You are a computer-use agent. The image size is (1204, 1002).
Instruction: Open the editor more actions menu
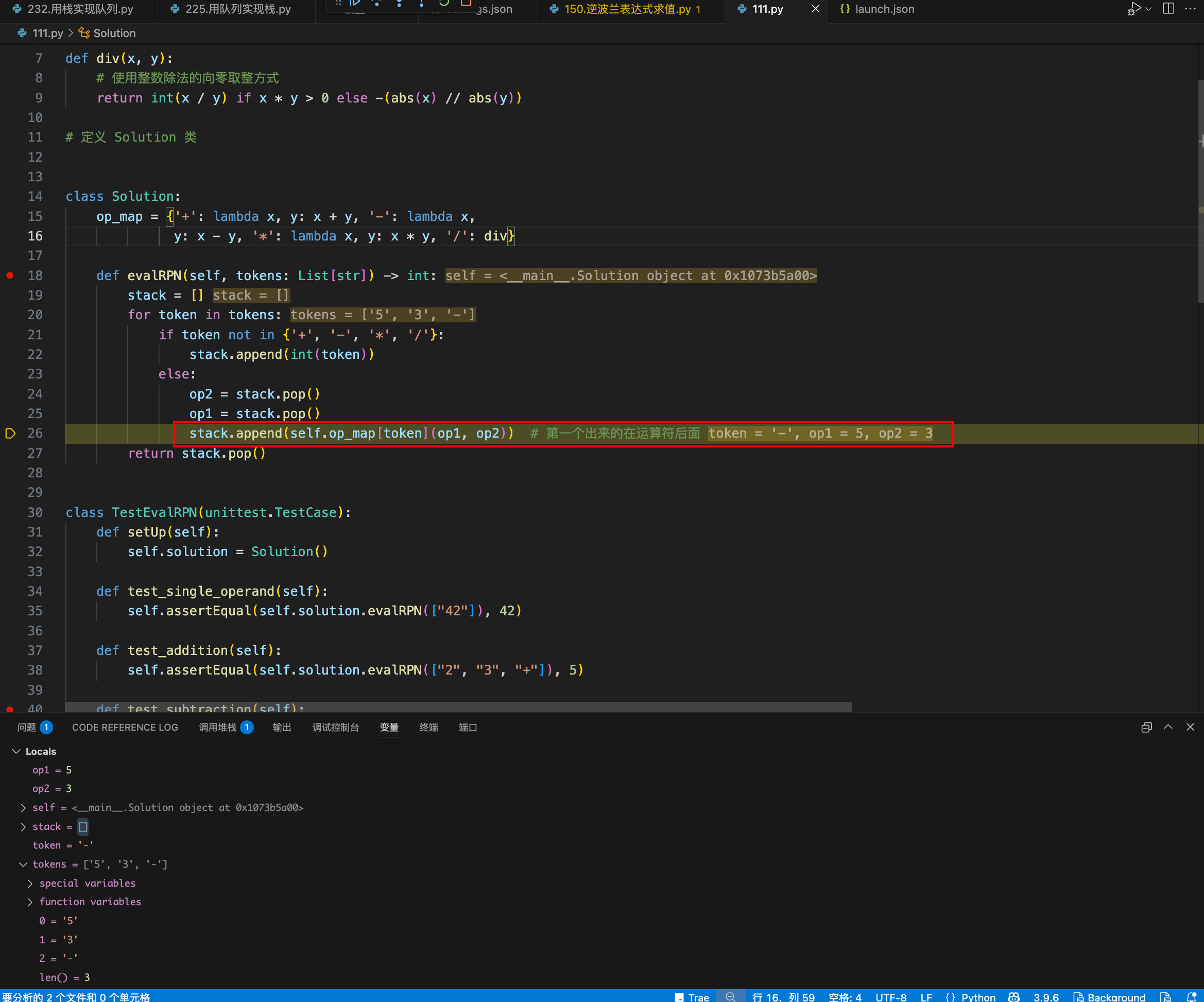pyautogui.click(x=1191, y=9)
